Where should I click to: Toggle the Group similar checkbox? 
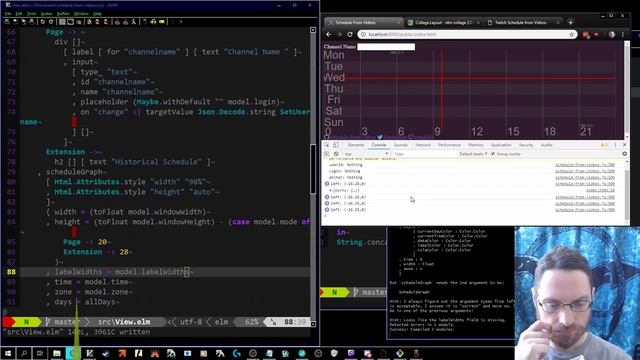493,154
